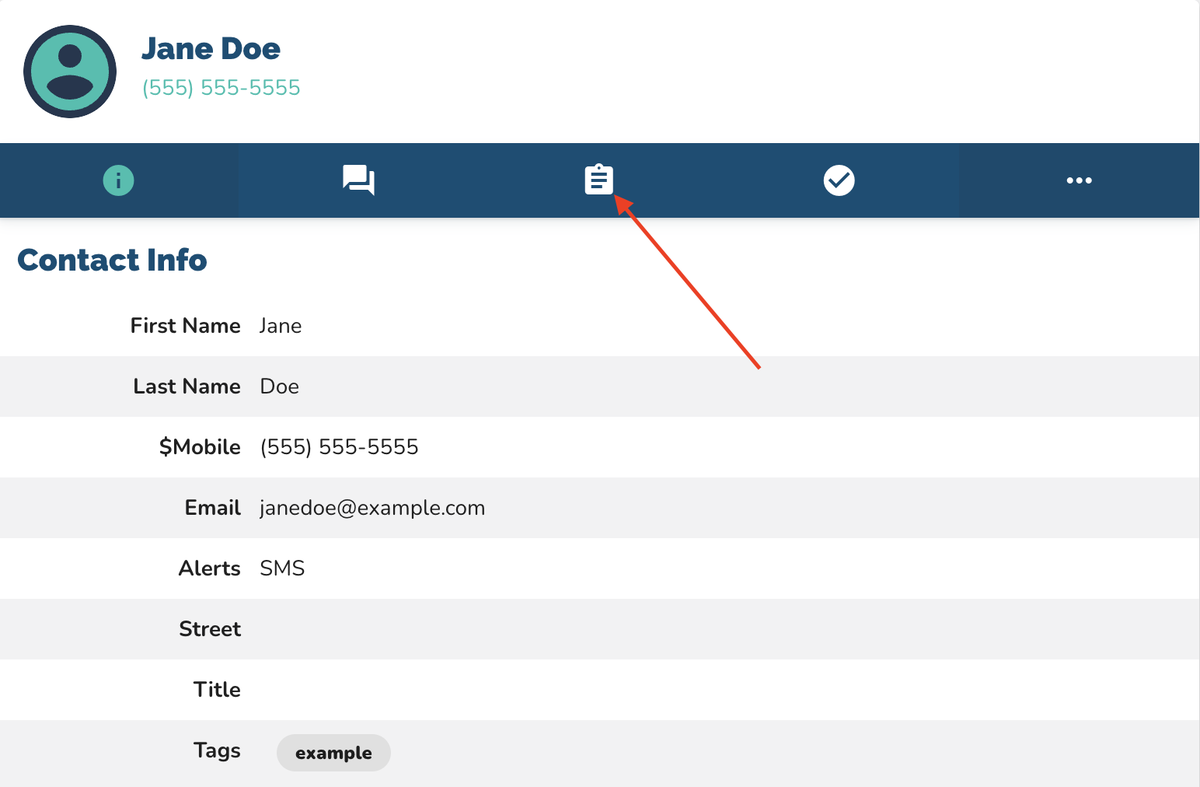
Task: Select the example tag chip
Action: coord(334,753)
